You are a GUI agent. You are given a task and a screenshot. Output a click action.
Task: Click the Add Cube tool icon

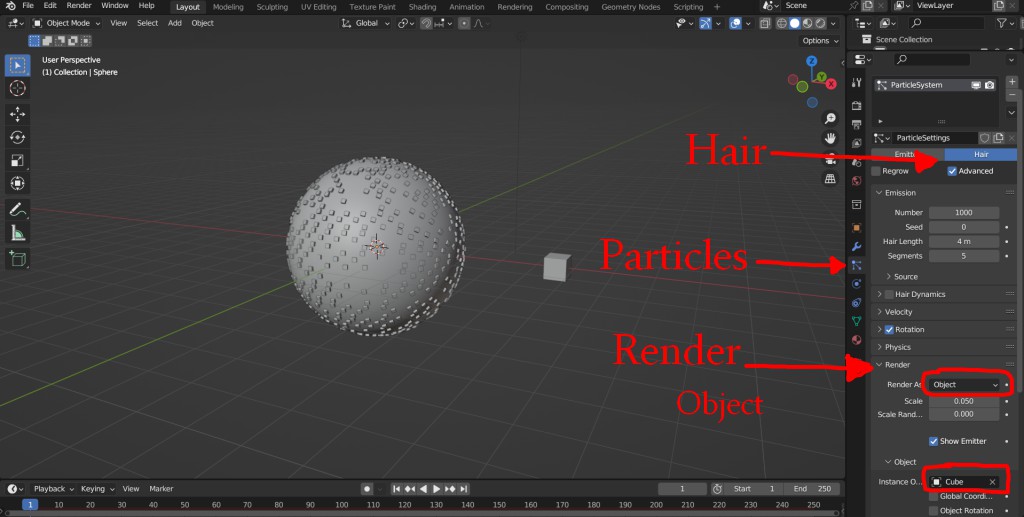tap(18, 259)
